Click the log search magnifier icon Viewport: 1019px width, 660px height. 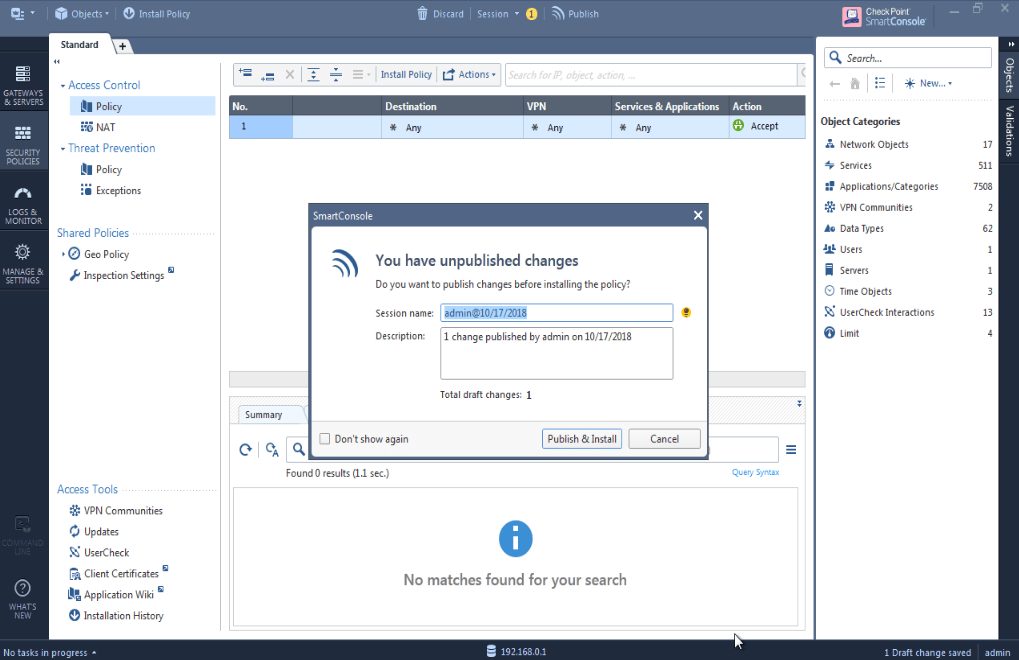click(298, 449)
